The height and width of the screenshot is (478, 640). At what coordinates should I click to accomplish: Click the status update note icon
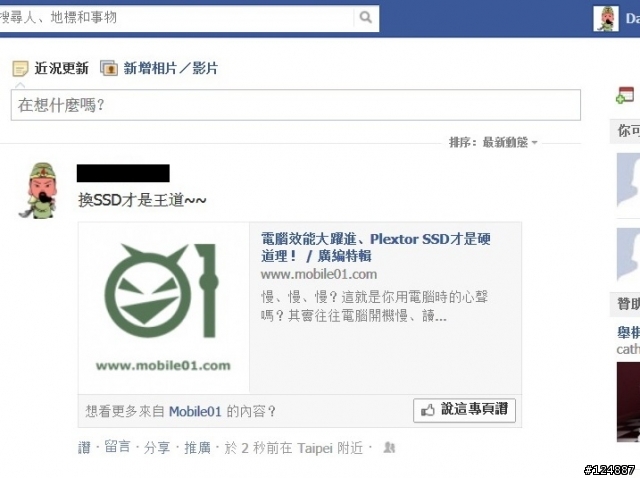[x=20, y=69]
